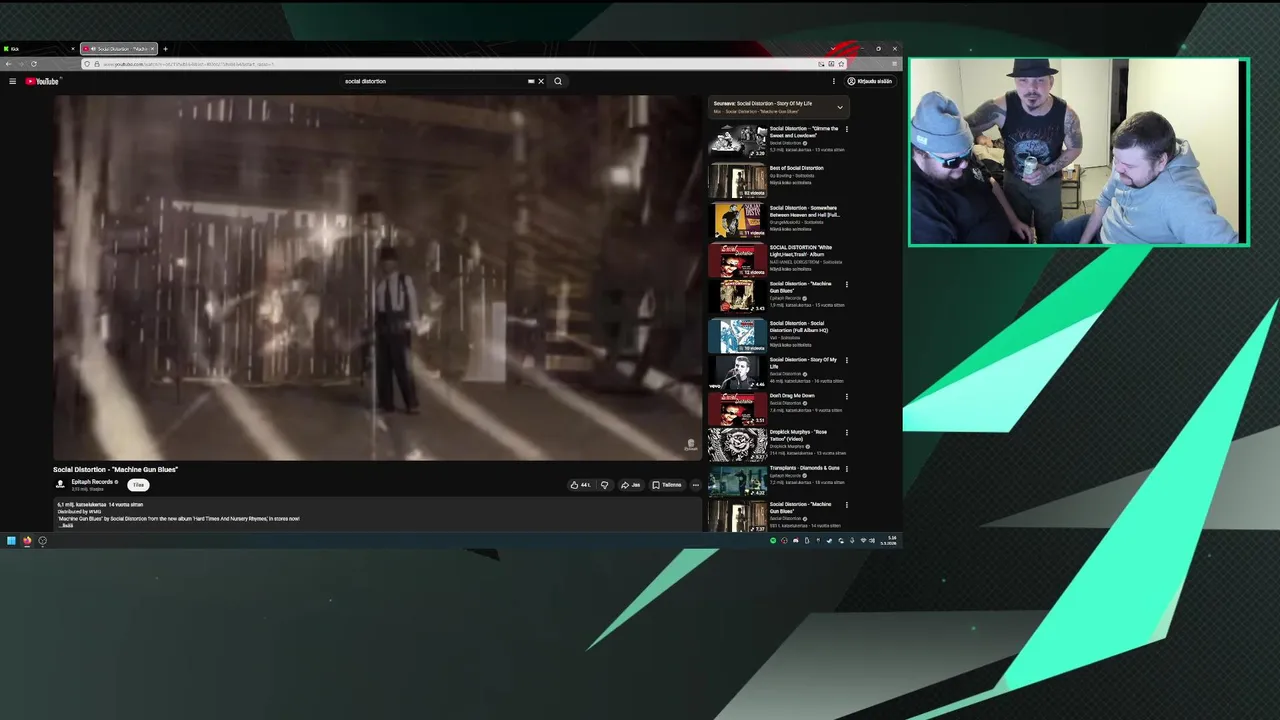Share the video via Jaa button
Viewport: 1280px width, 720px height.
(630, 485)
